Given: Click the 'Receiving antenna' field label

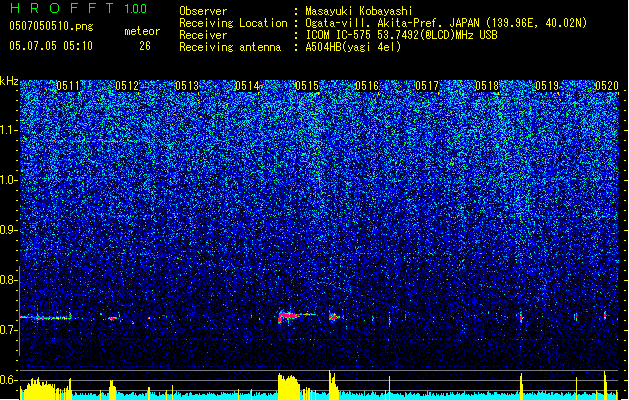Looking at the screenshot, I should pos(230,47).
